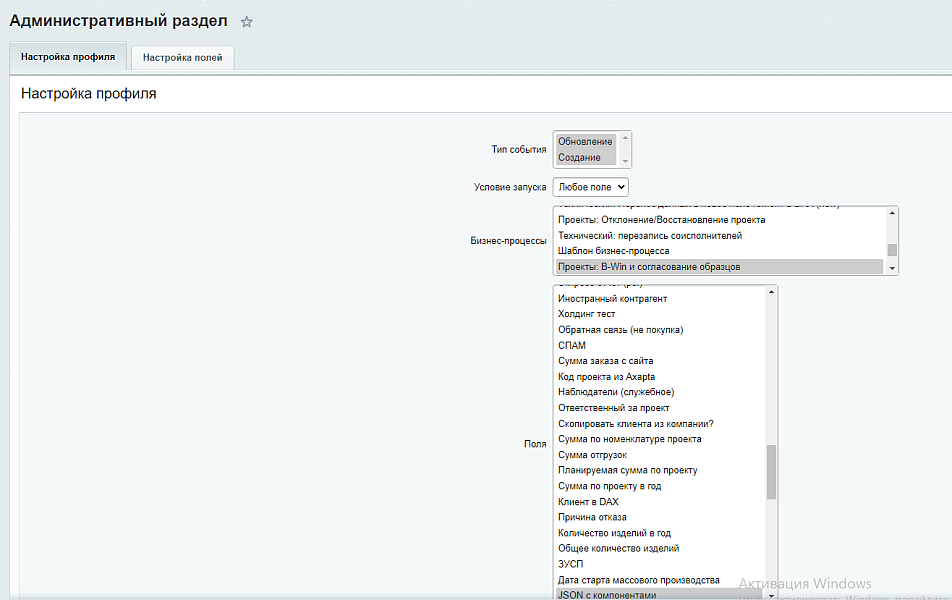Click the business processes list scrollbar thumb
Image resolution: width=952 pixels, height=600 pixels.
tap(892, 250)
